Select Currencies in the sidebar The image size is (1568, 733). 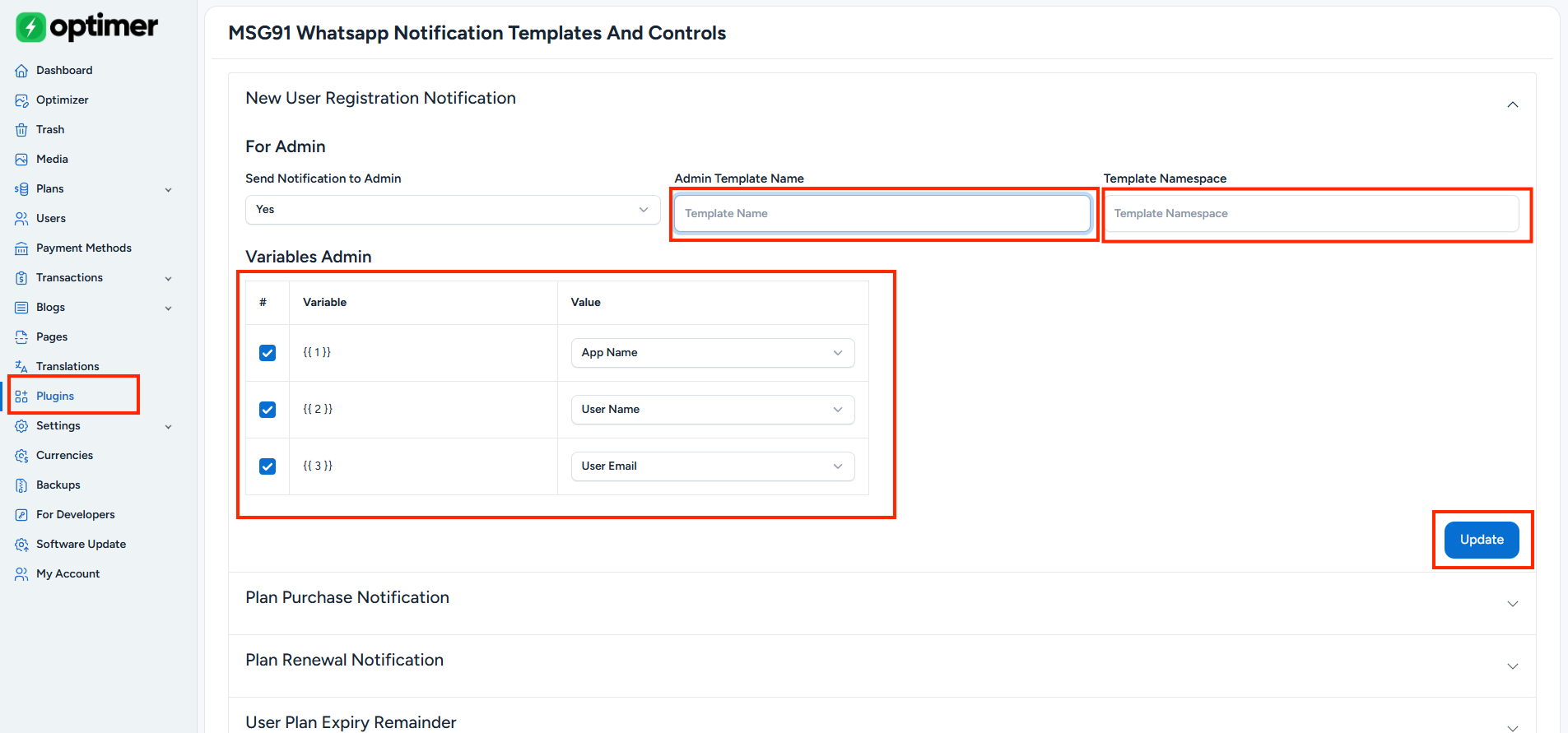tap(64, 456)
